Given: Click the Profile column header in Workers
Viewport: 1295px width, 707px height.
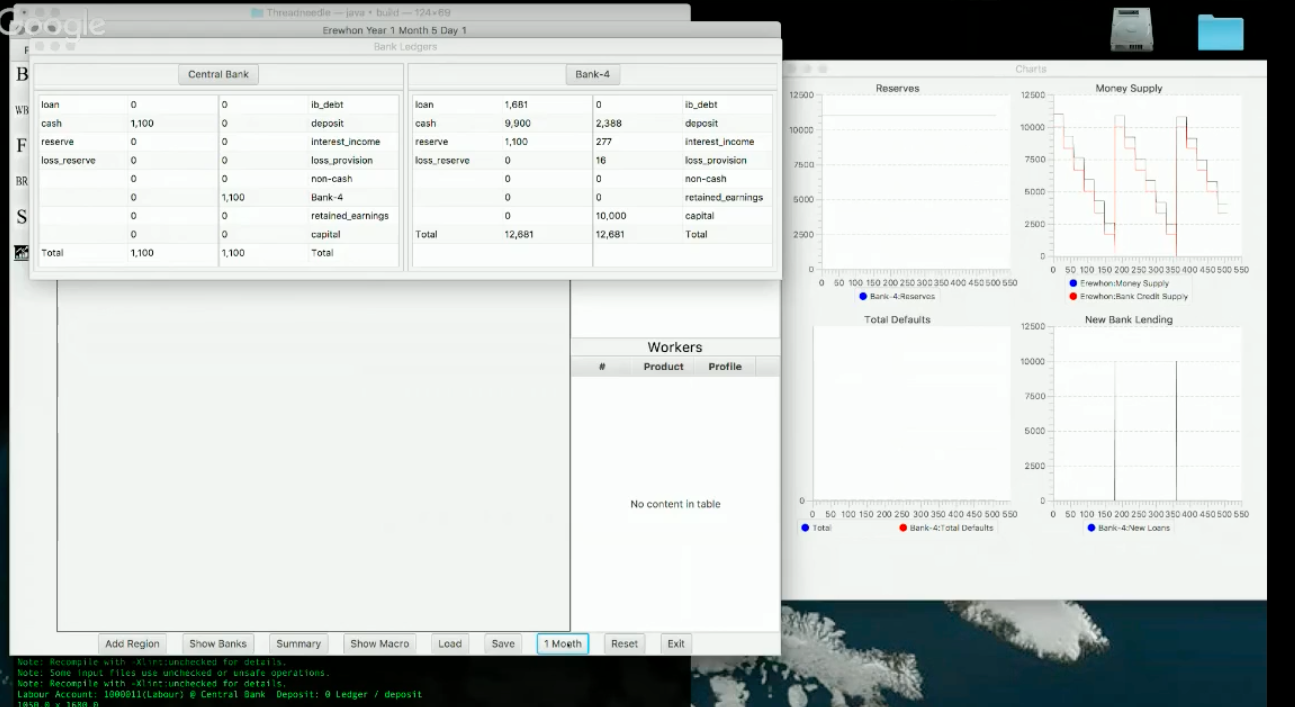Looking at the screenshot, I should pyautogui.click(x=725, y=367).
